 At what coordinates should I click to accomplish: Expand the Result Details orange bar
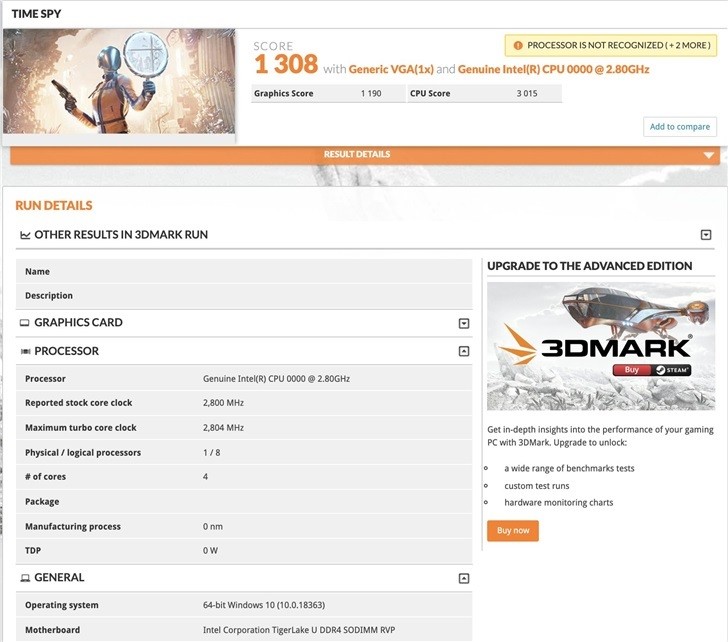pyautogui.click(x=365, y=155)
